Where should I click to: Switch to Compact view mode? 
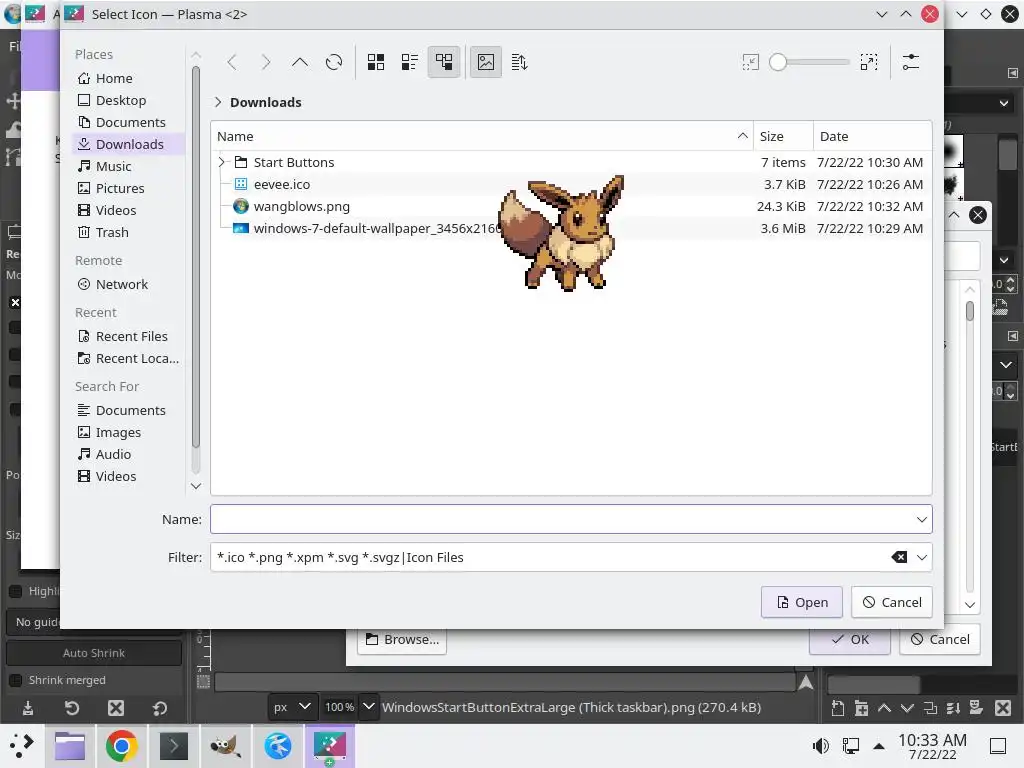[409, 62]
